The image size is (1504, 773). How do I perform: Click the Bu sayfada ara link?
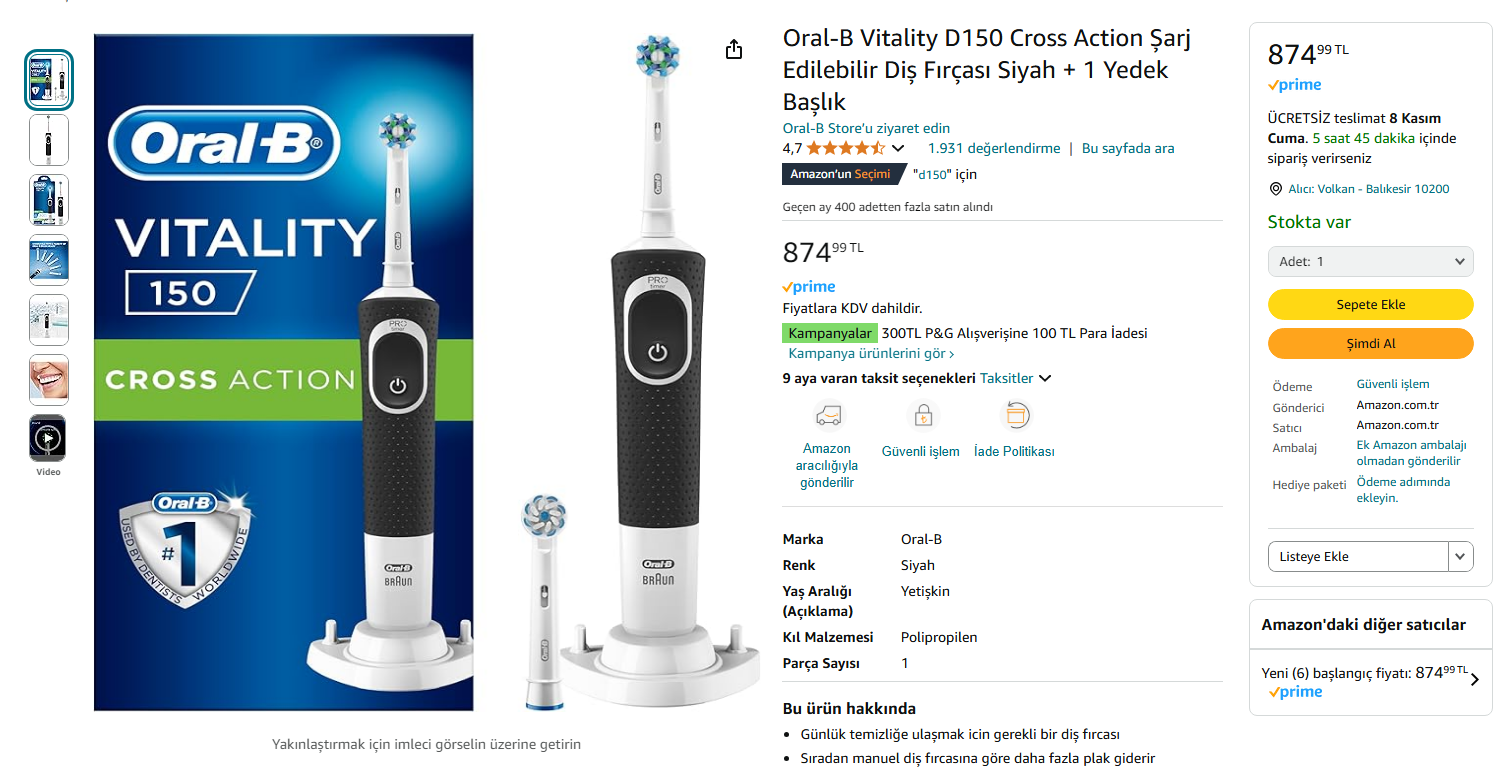[x=1128, y=148]
